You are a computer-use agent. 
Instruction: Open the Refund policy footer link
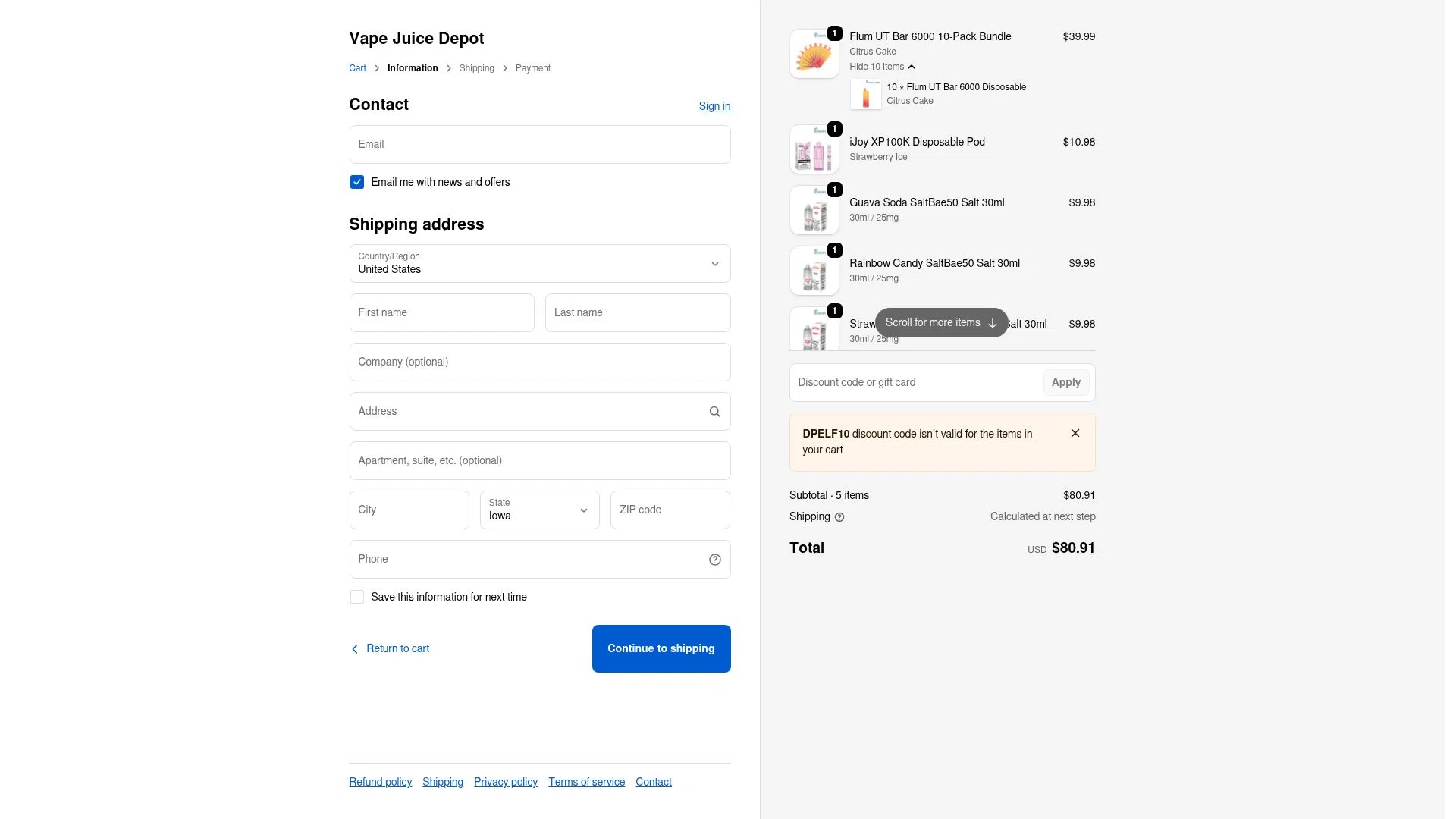380,782
